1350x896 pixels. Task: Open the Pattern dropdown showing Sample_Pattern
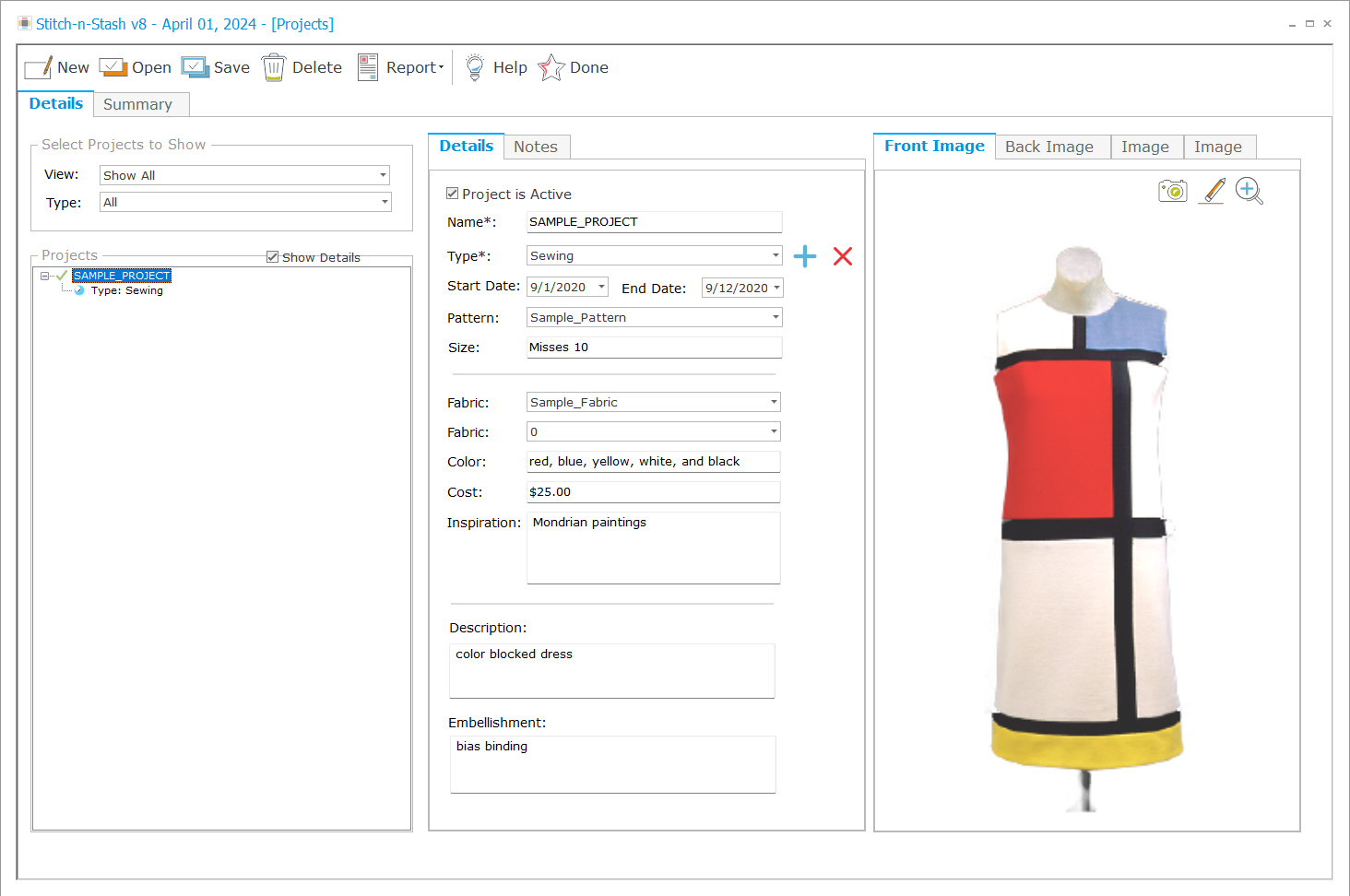point(655,317)
